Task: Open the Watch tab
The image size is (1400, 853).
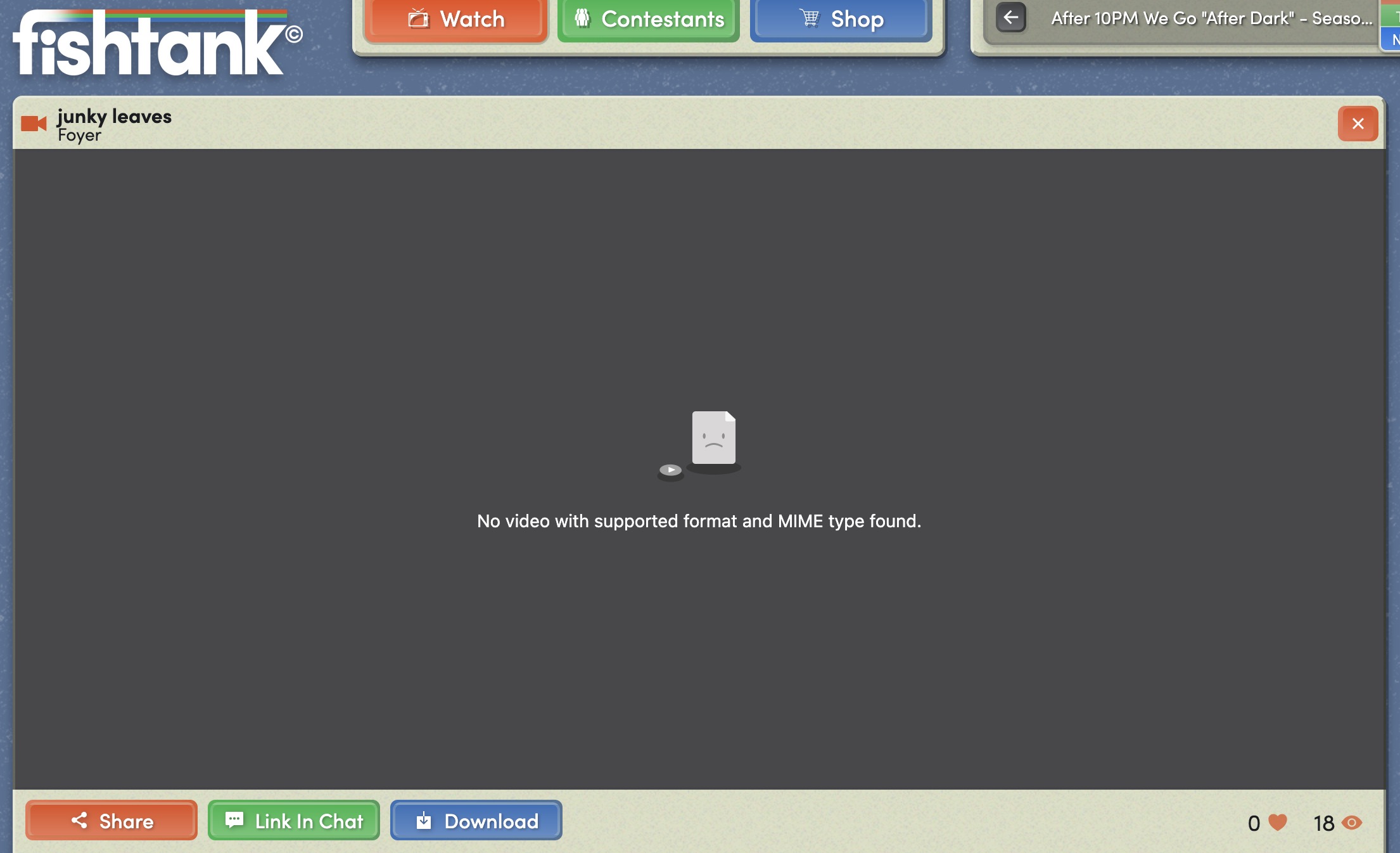Action: click(x=455, y=19)
